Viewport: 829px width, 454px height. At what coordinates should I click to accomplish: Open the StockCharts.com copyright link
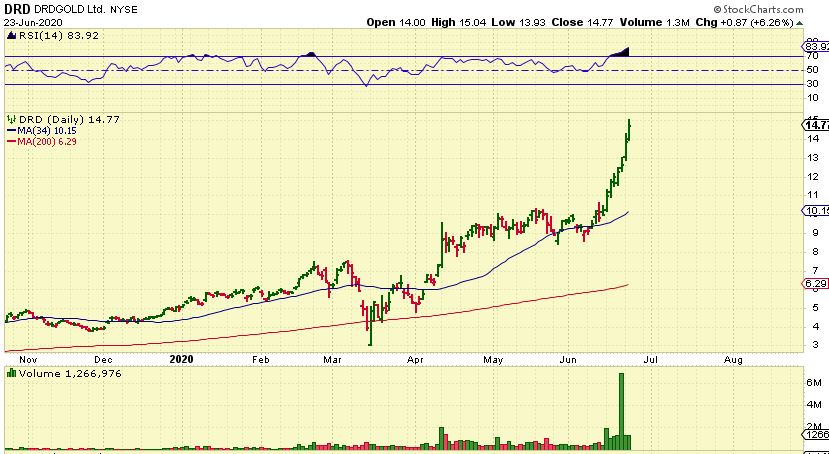(x=758, y=9)
